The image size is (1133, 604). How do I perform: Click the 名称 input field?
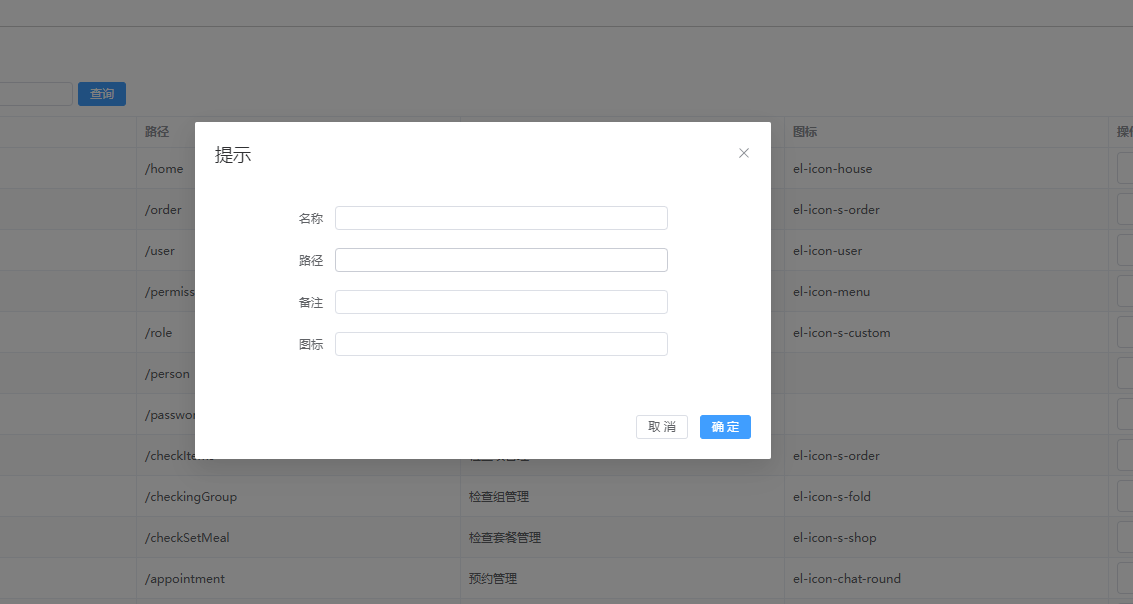501,218
